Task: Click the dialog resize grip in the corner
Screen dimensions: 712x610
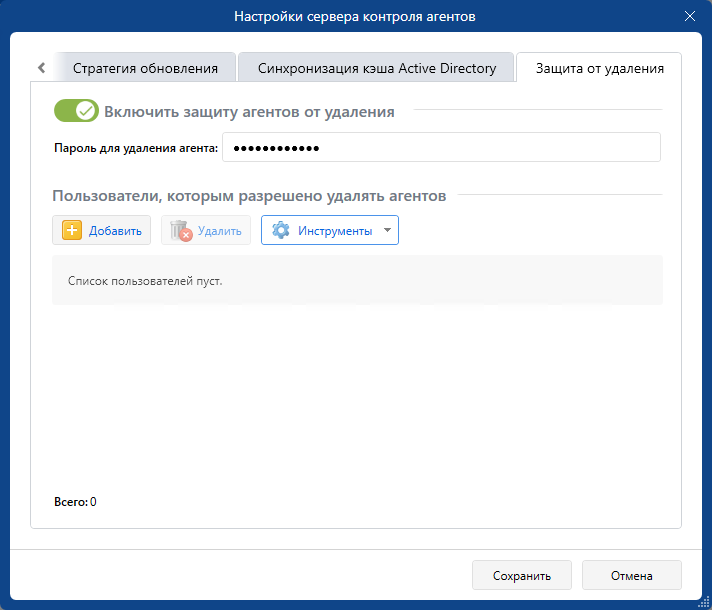Action: [704, 602]
